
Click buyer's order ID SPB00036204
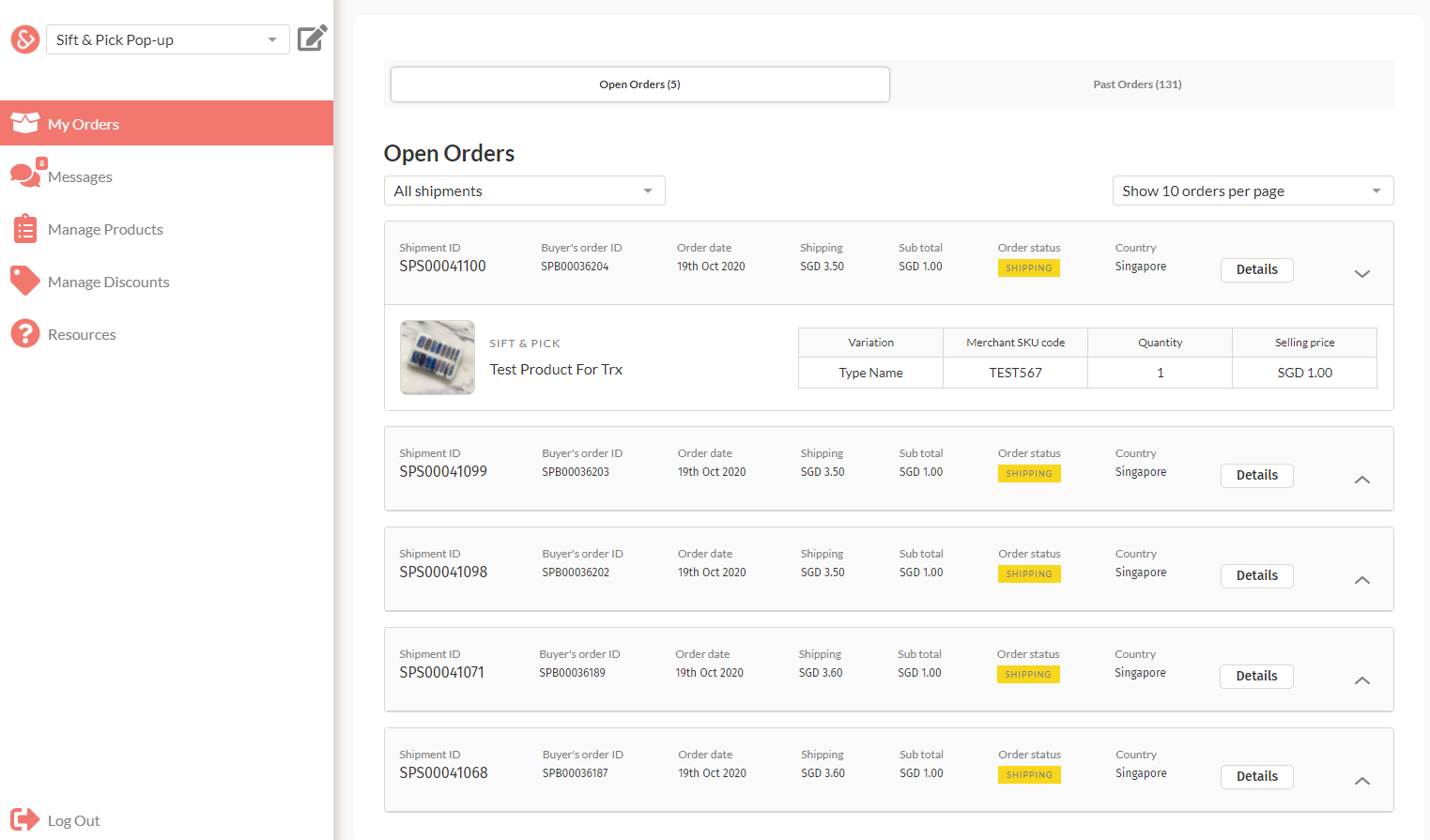[x=575, y=267]
